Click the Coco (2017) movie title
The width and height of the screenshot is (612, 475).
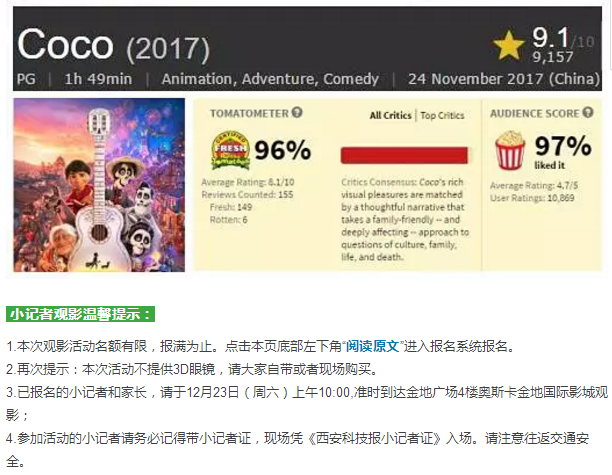[x=114, y=45]
